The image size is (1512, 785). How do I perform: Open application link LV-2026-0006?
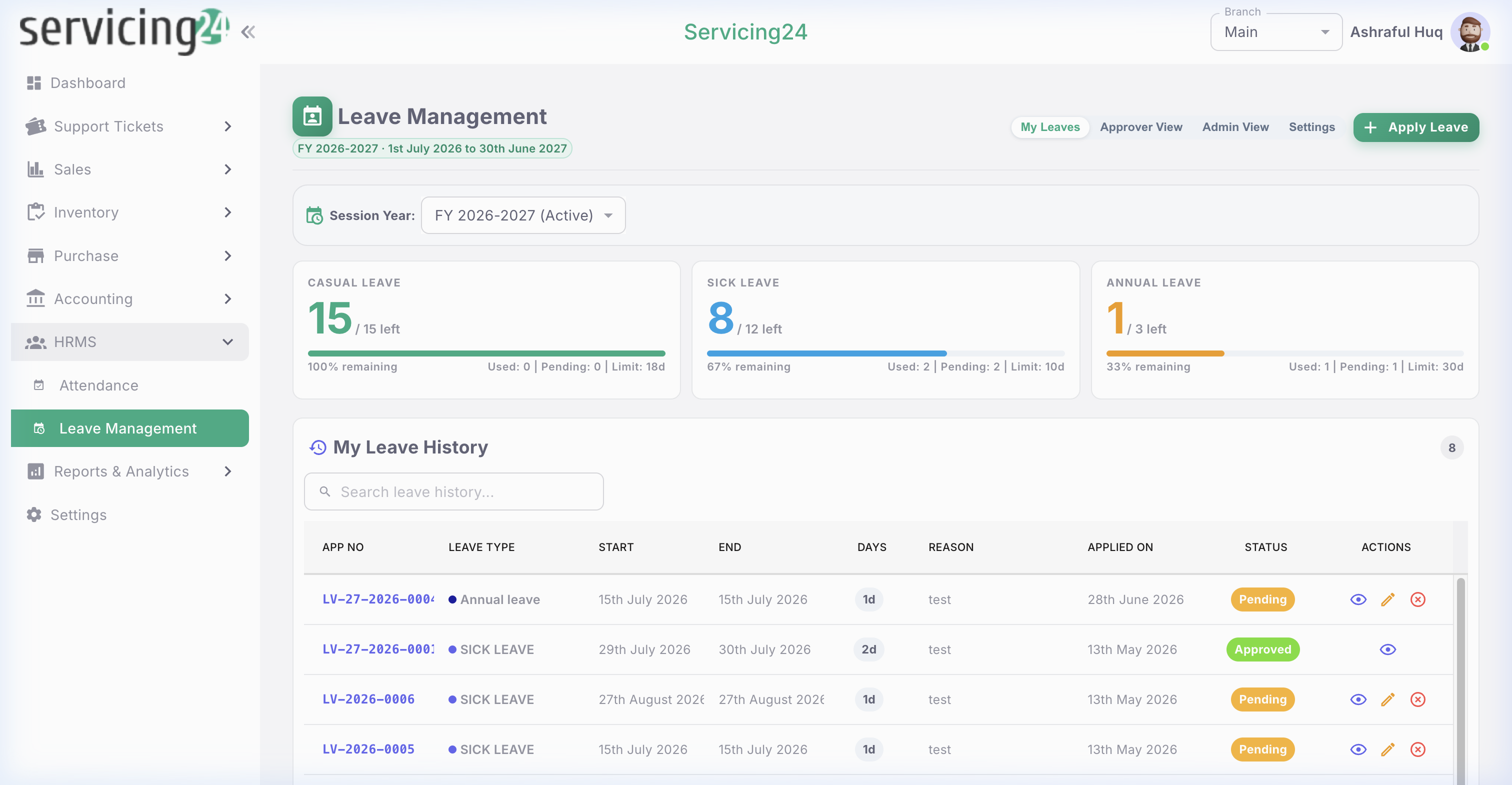368,699
